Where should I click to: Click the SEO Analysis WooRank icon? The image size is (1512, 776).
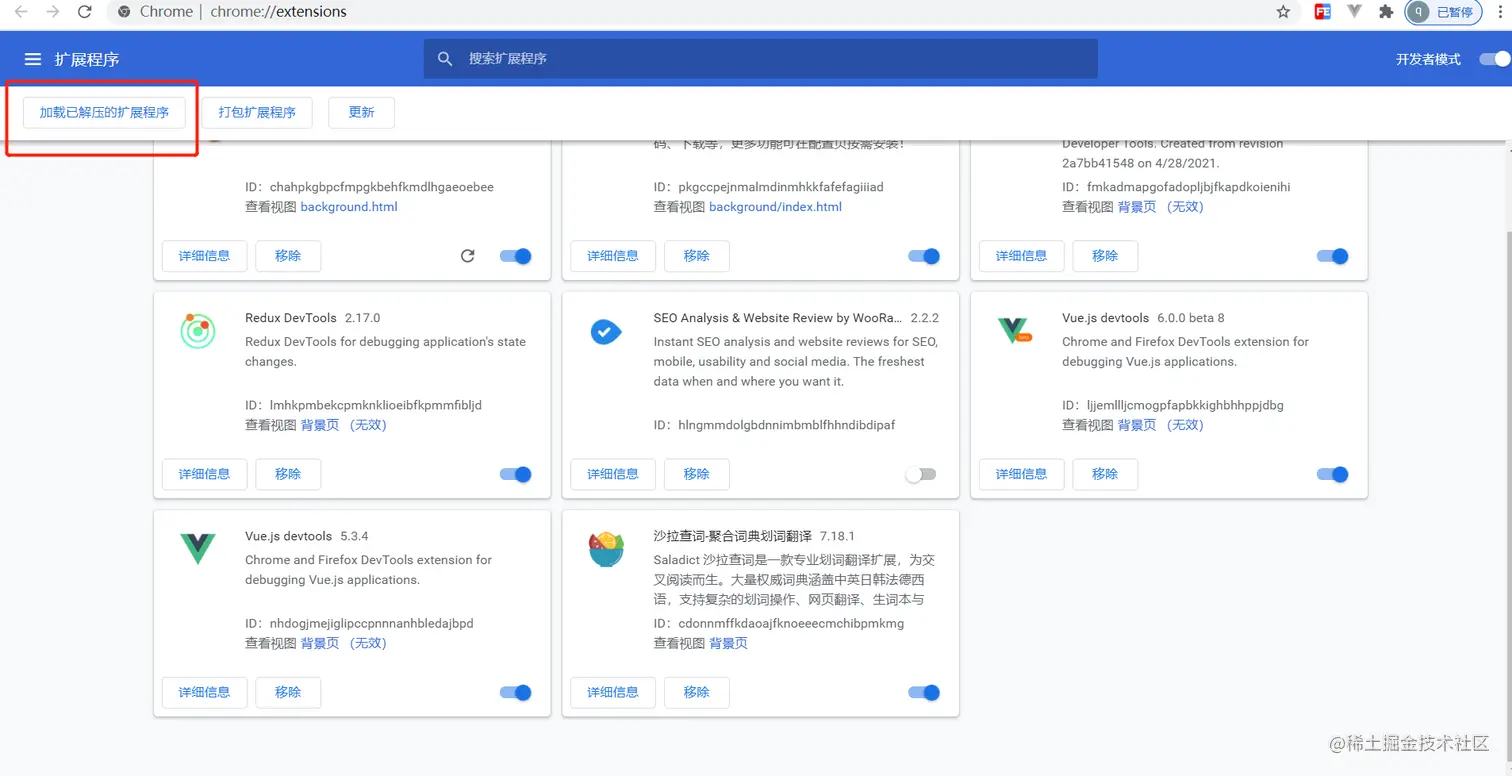coord(606,331)
